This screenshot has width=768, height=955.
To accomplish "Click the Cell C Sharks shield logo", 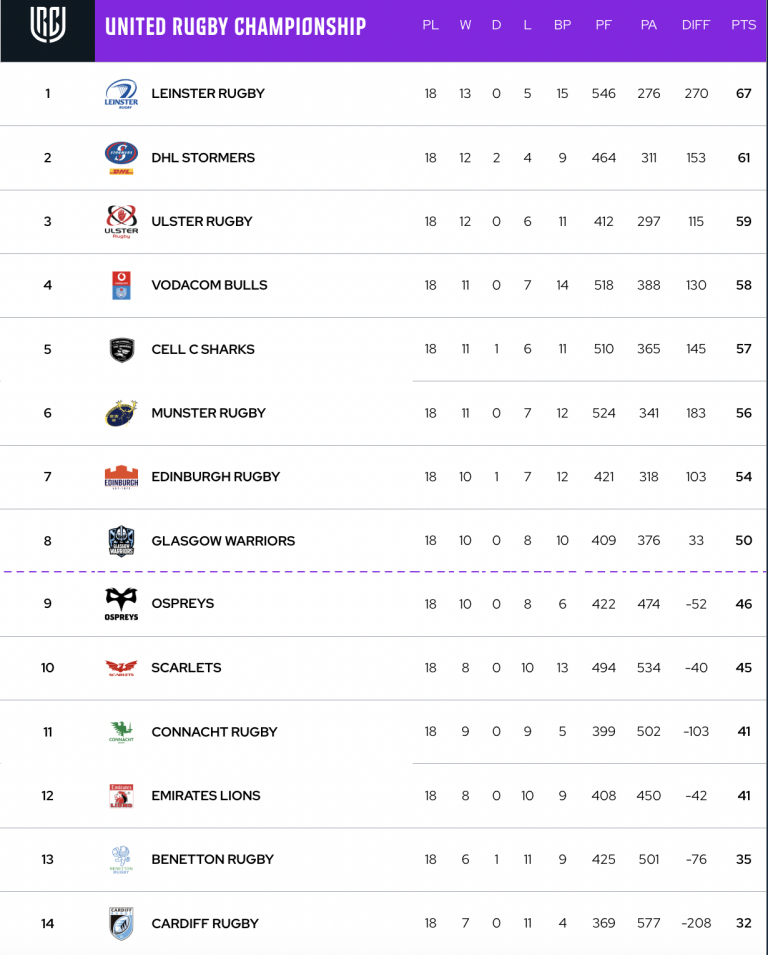I will (121, 350).
